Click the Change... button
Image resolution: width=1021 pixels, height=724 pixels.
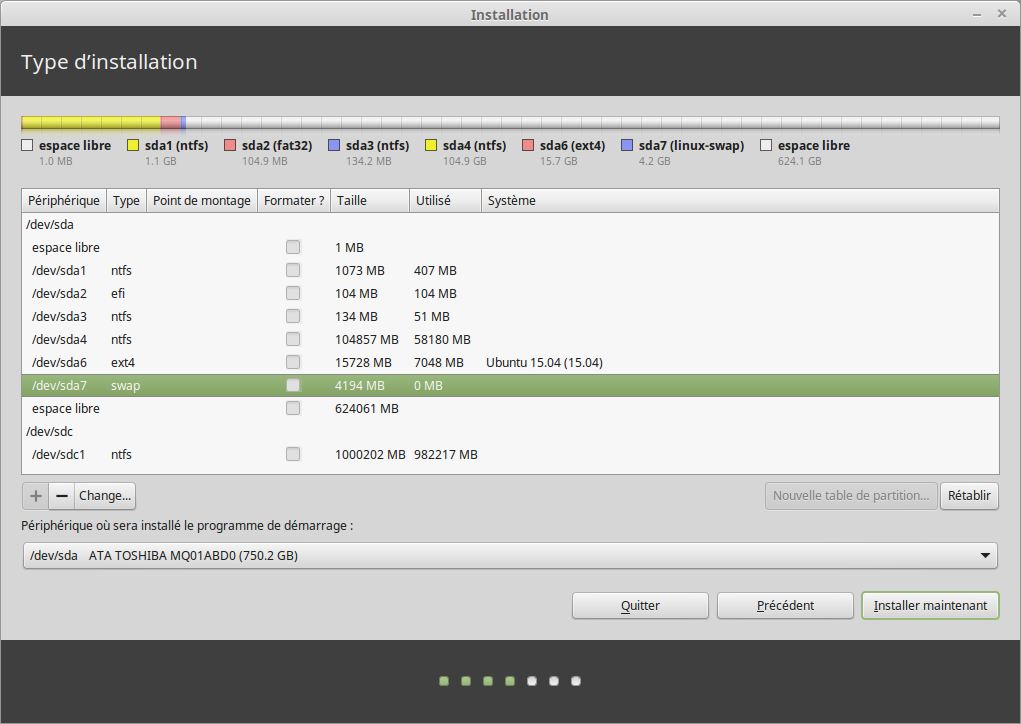(105, 496)
